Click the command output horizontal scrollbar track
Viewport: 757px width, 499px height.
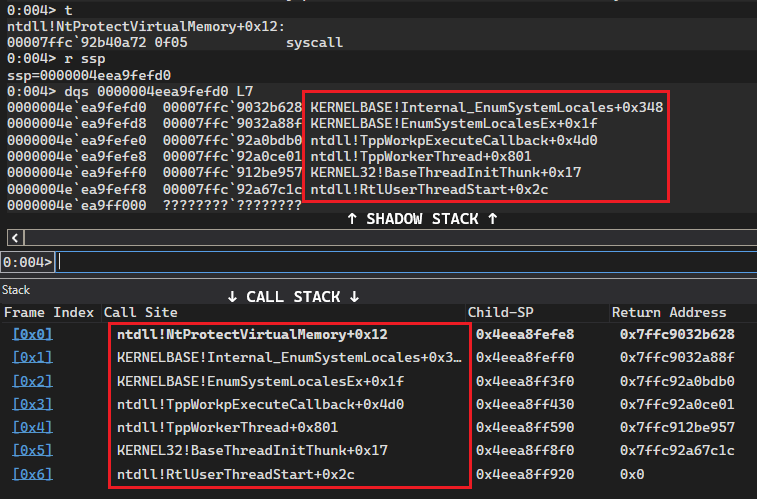tap(391, 237)
